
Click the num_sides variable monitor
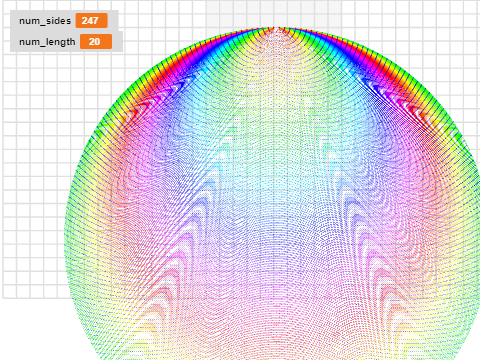[x=64, y=21]
